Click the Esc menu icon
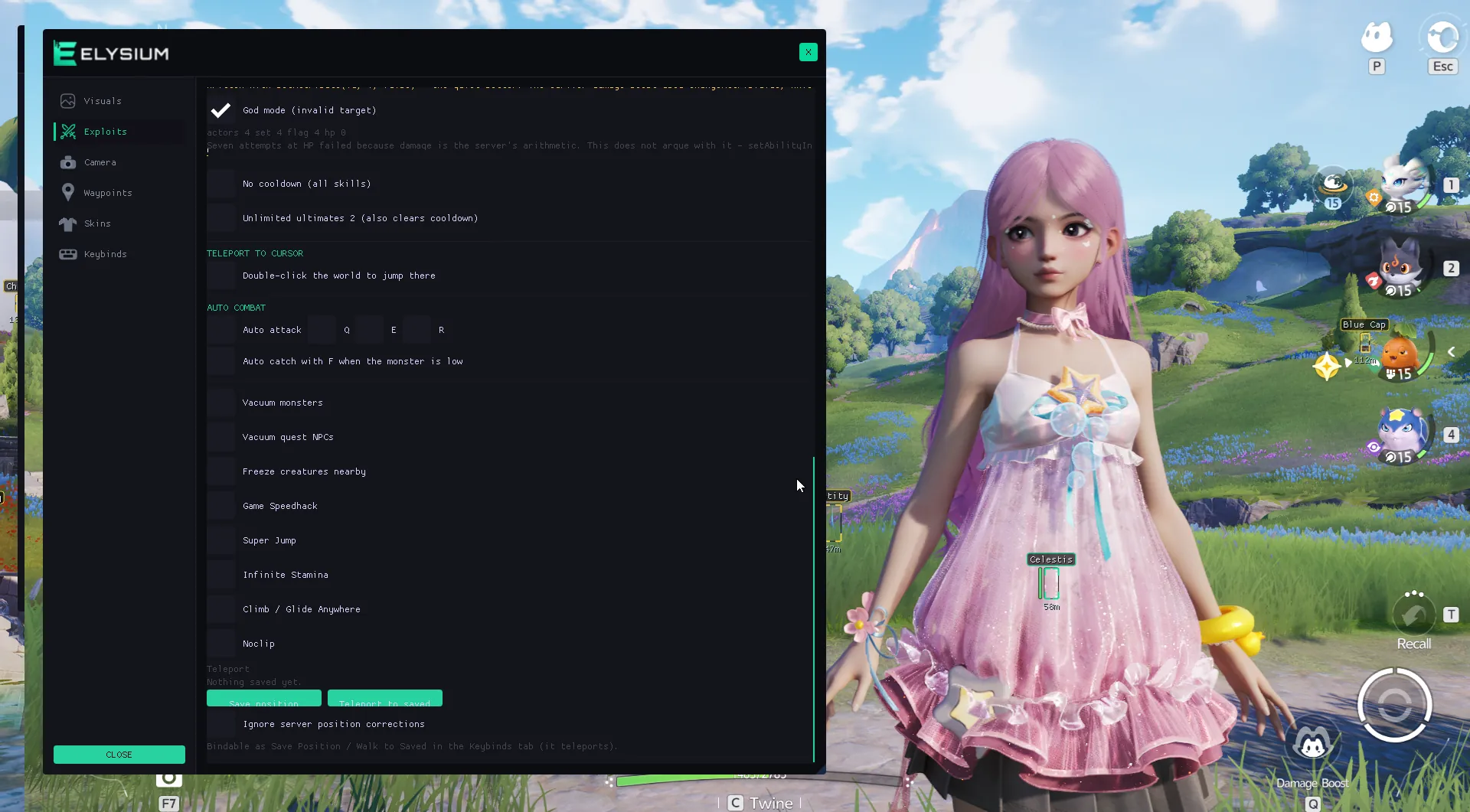 point(1442,37)
